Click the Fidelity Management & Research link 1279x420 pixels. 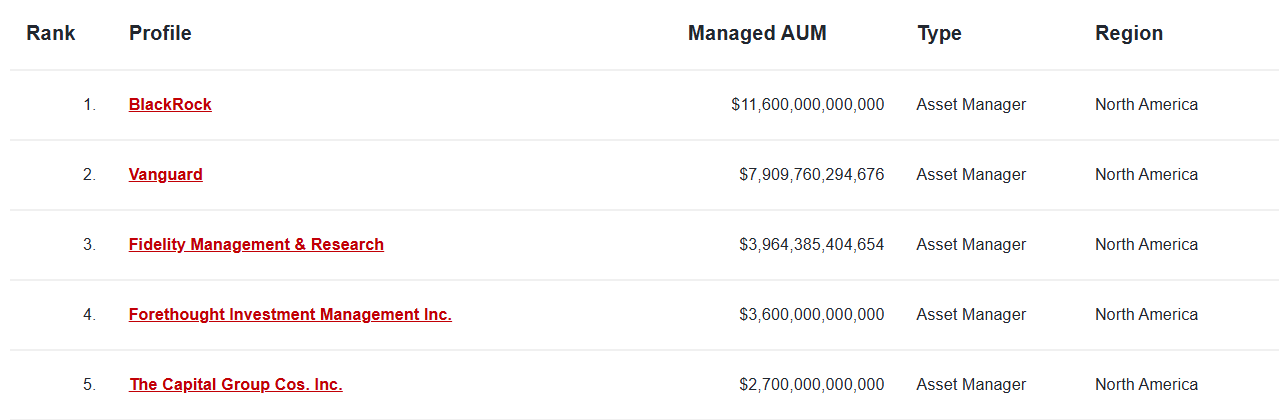pos(256,244)
